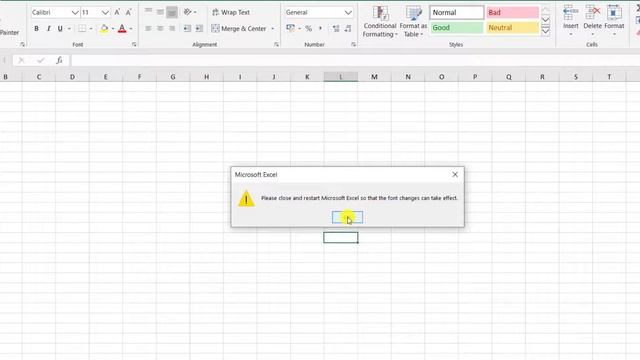Select column F header
The width and height of the screenshot is (640, 360).
coord(139,77)
